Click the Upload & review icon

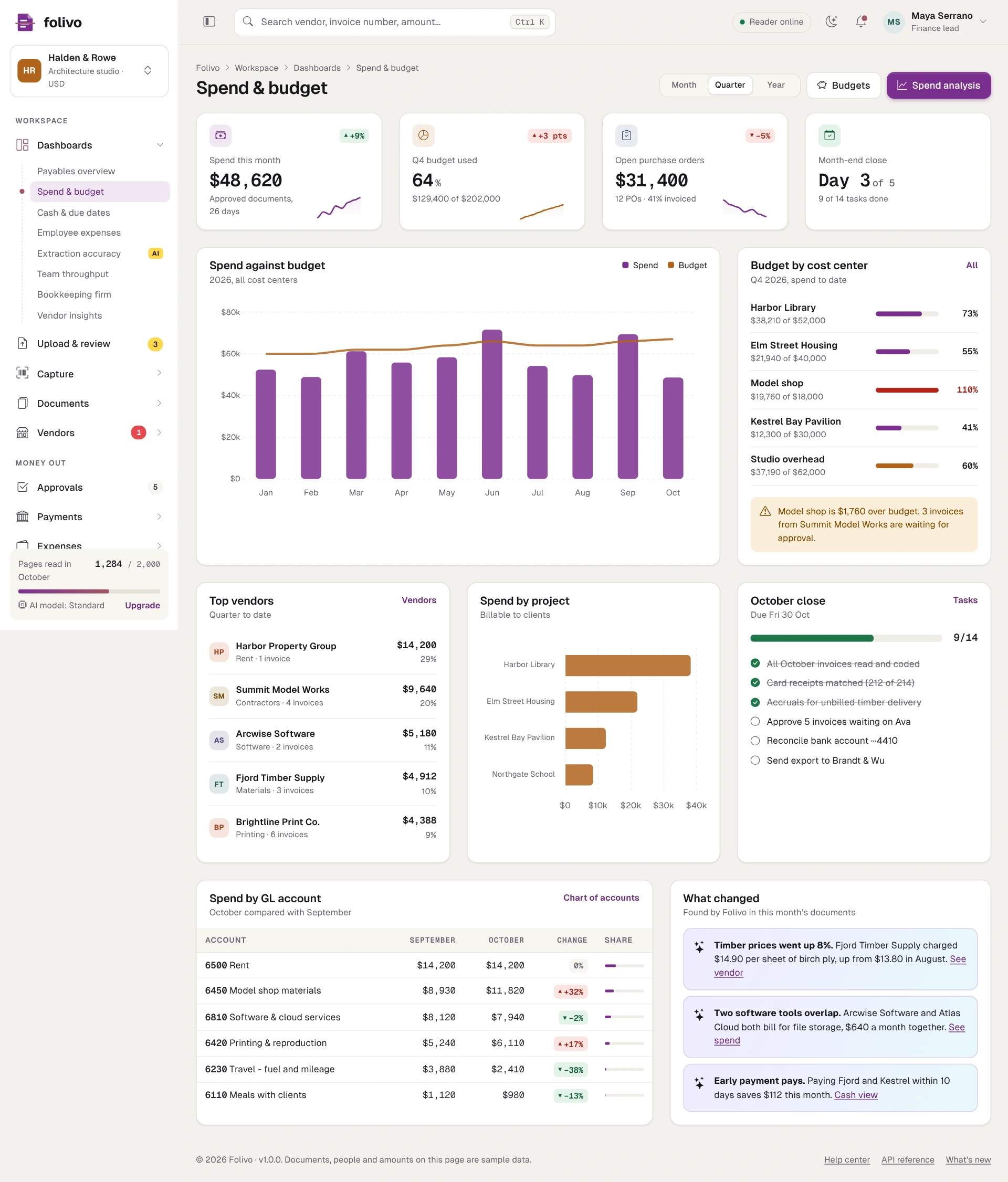click(22, 343)
